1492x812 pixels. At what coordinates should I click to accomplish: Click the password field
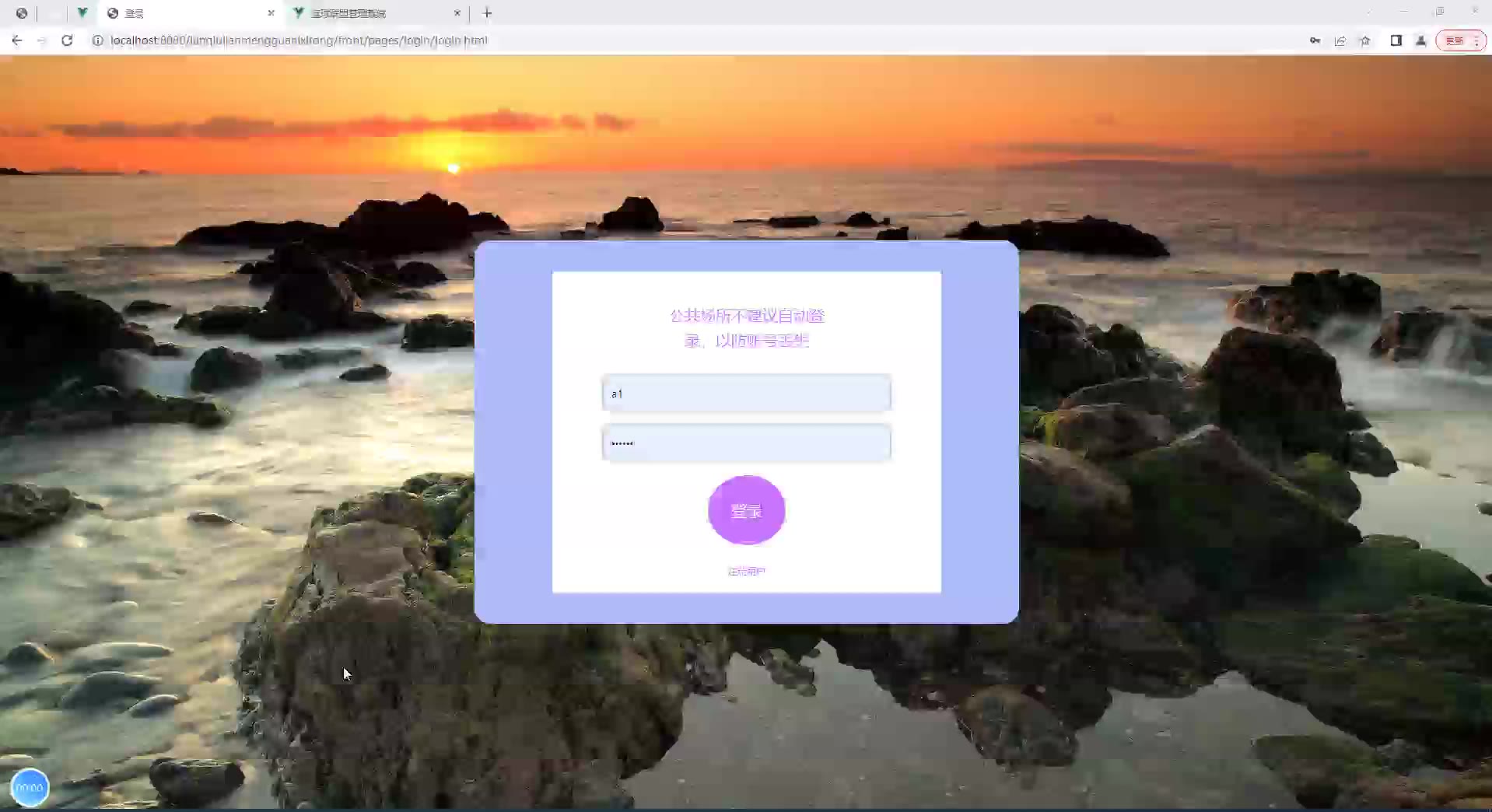tap(746, 443)
